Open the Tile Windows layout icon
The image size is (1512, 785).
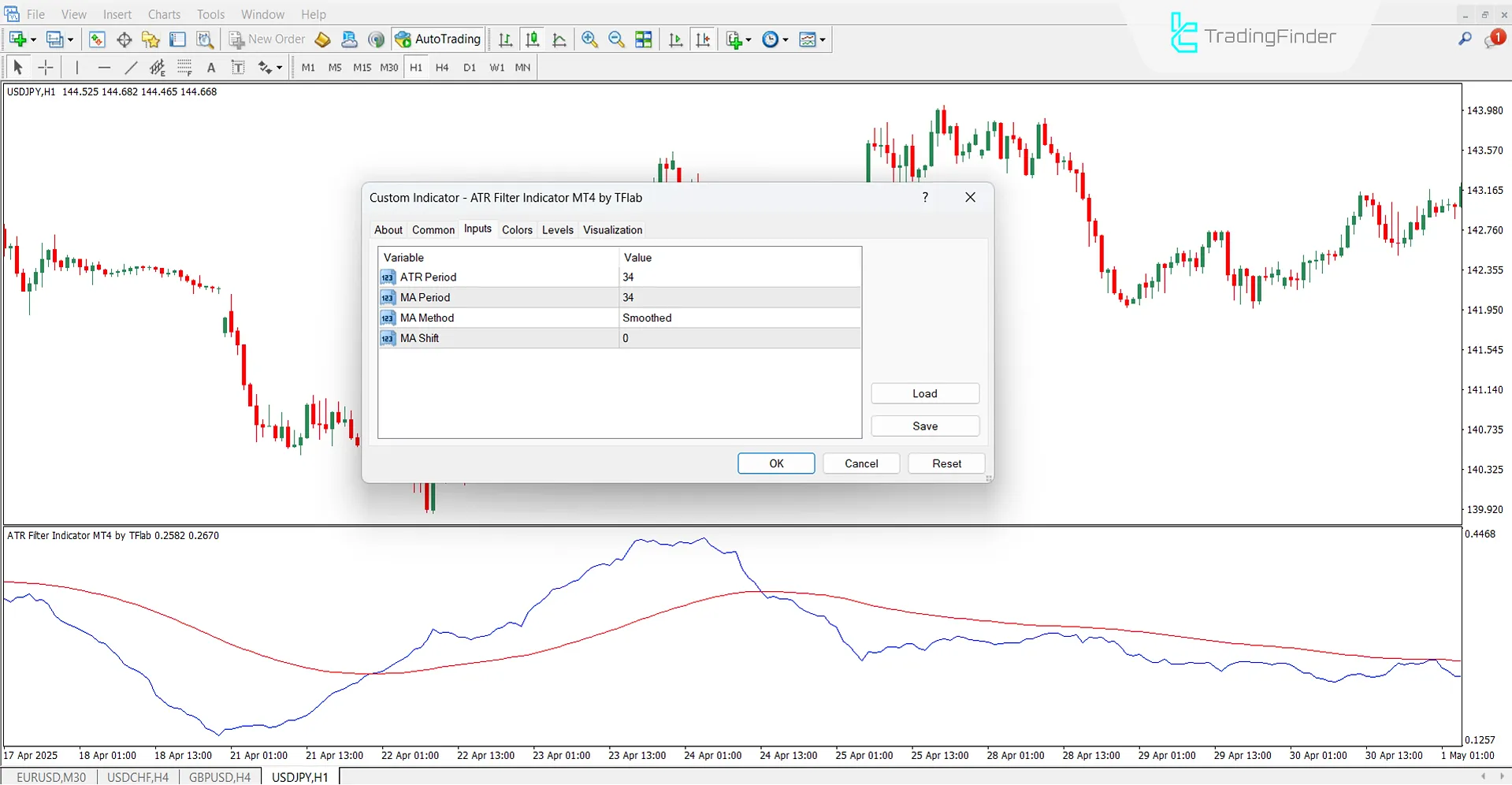coord(644,39)
